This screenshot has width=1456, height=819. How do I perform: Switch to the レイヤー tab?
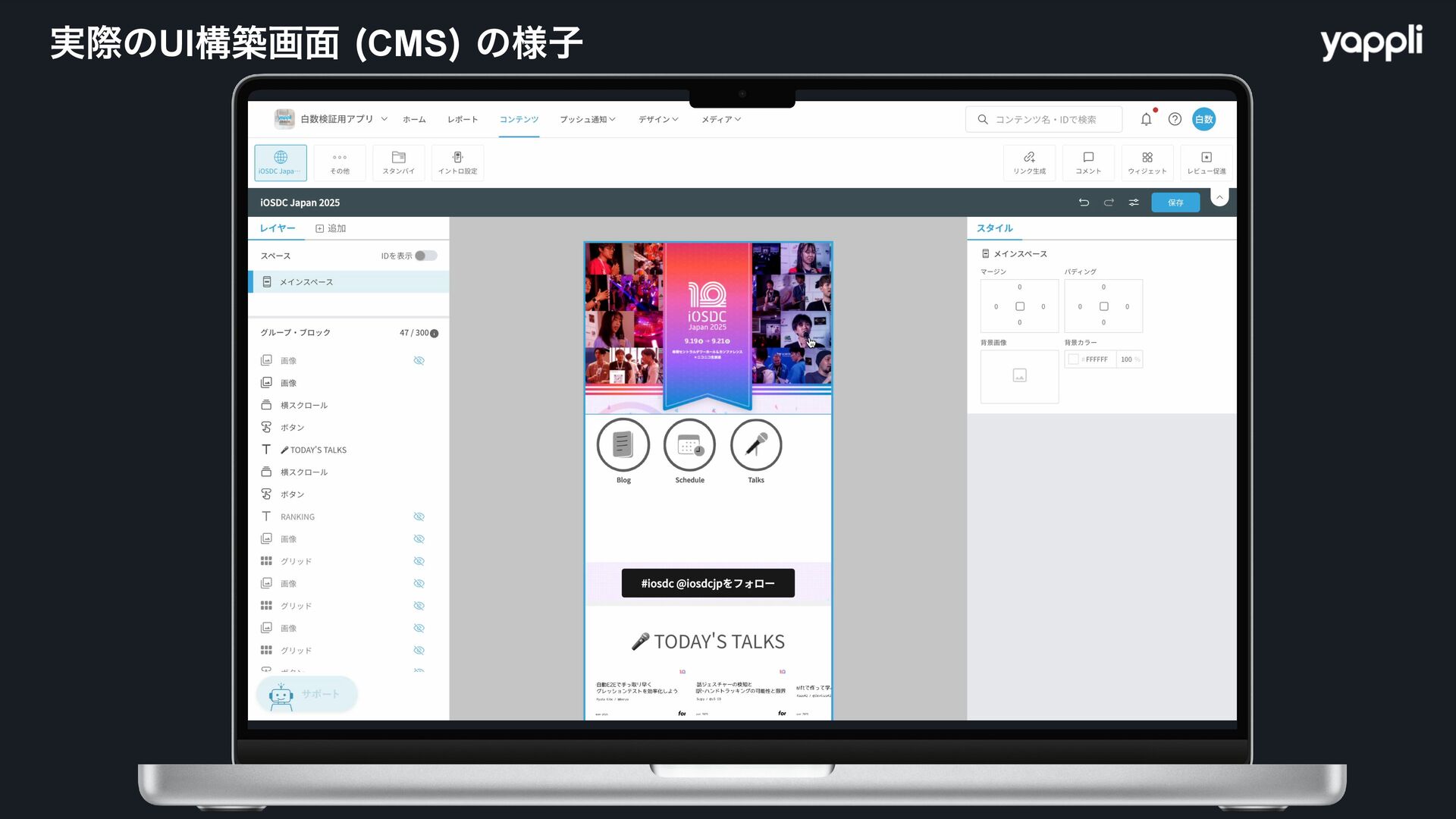(x=278, y=228)
